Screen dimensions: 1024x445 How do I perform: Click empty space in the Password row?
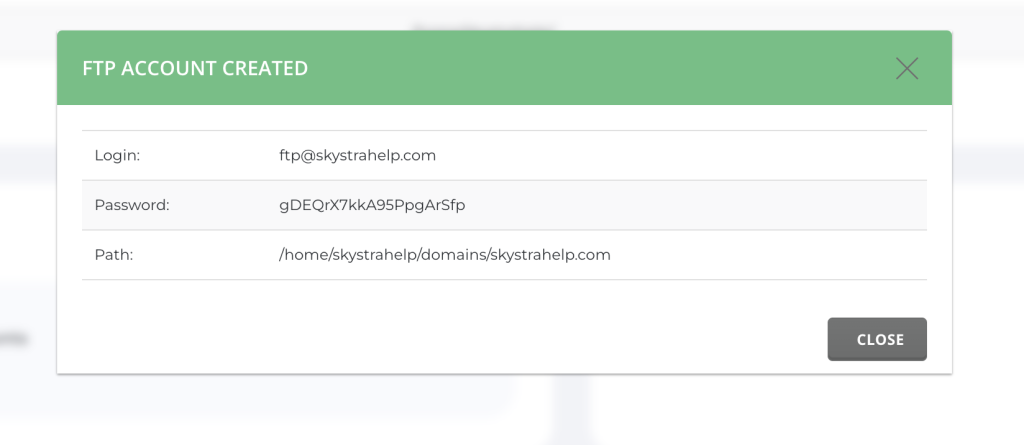click(700, 205)
